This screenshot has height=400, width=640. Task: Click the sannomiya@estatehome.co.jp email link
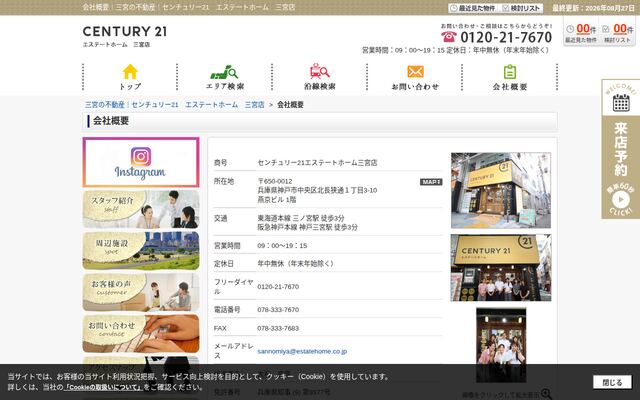pyautogui.click(x=302, y=351)
